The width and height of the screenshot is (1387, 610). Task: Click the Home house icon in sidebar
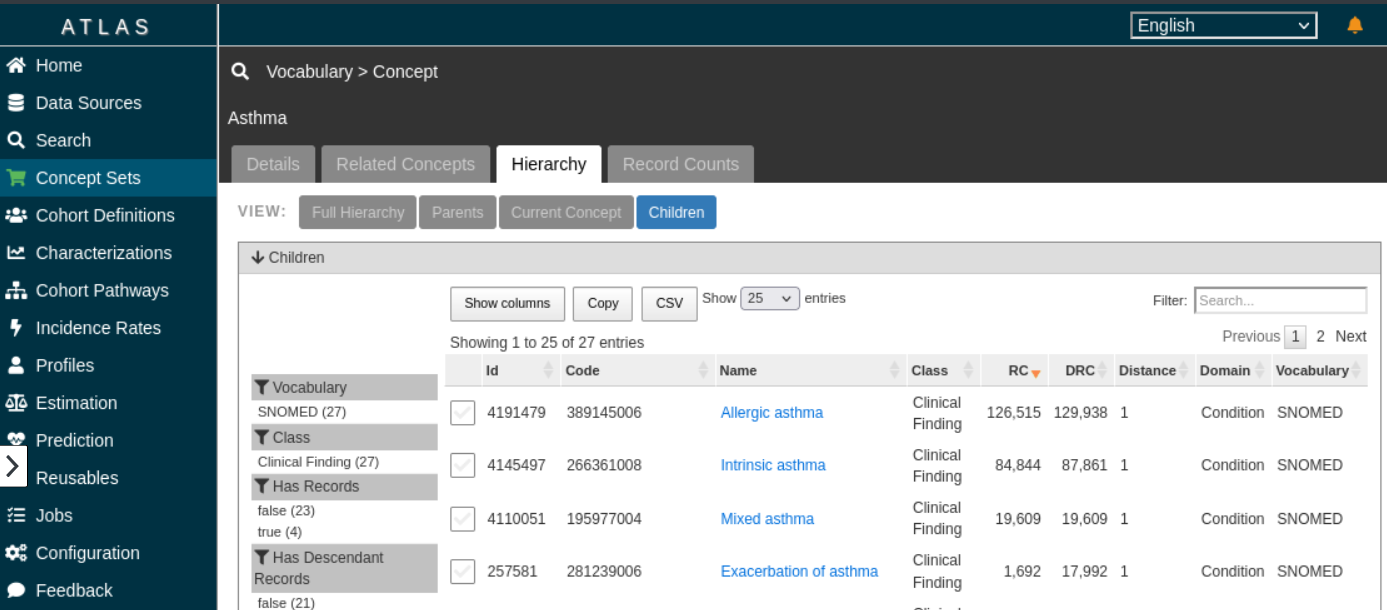[16, 66]
